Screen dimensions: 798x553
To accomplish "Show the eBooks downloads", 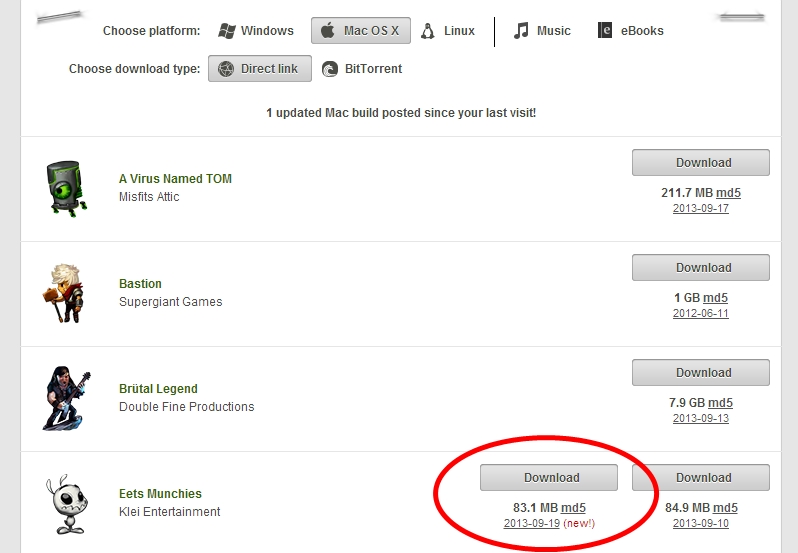I will pos(631,31).
